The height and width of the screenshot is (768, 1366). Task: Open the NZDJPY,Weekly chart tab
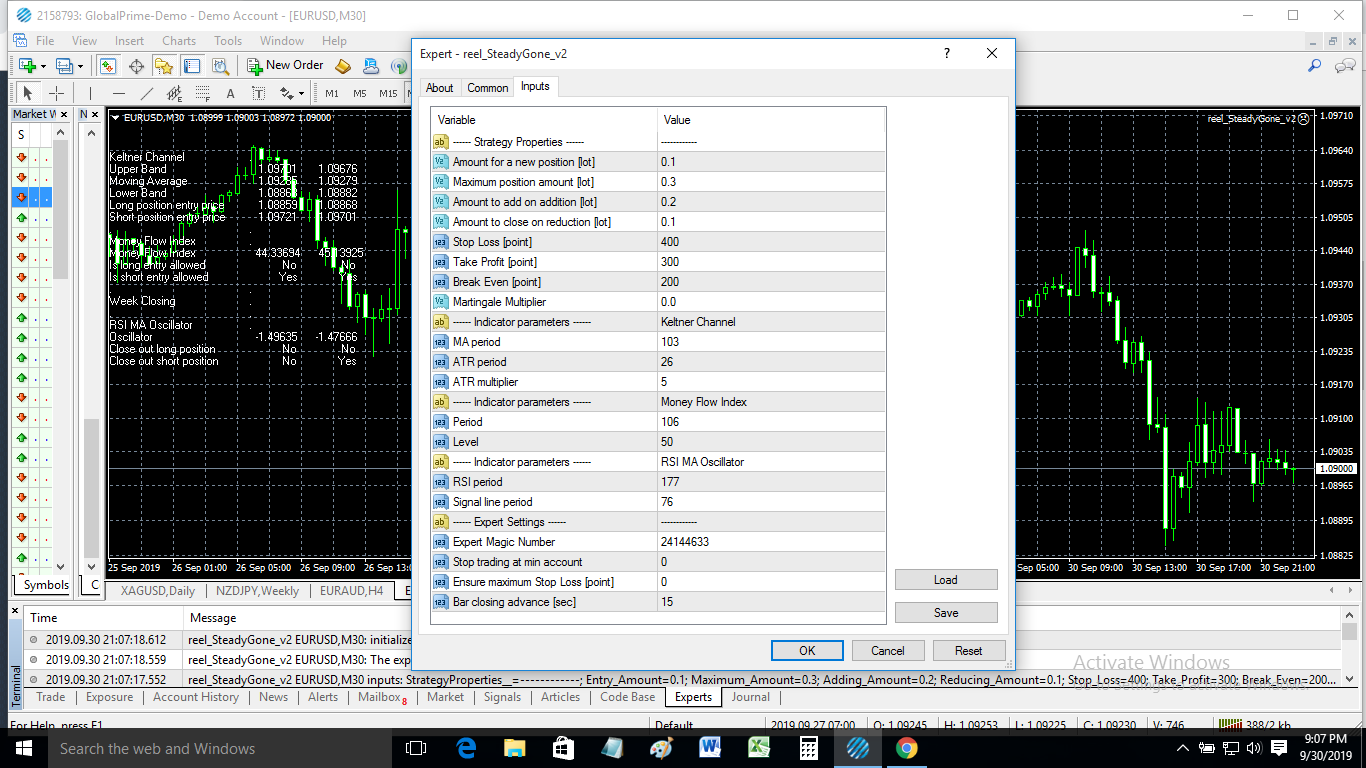(258, 591)
